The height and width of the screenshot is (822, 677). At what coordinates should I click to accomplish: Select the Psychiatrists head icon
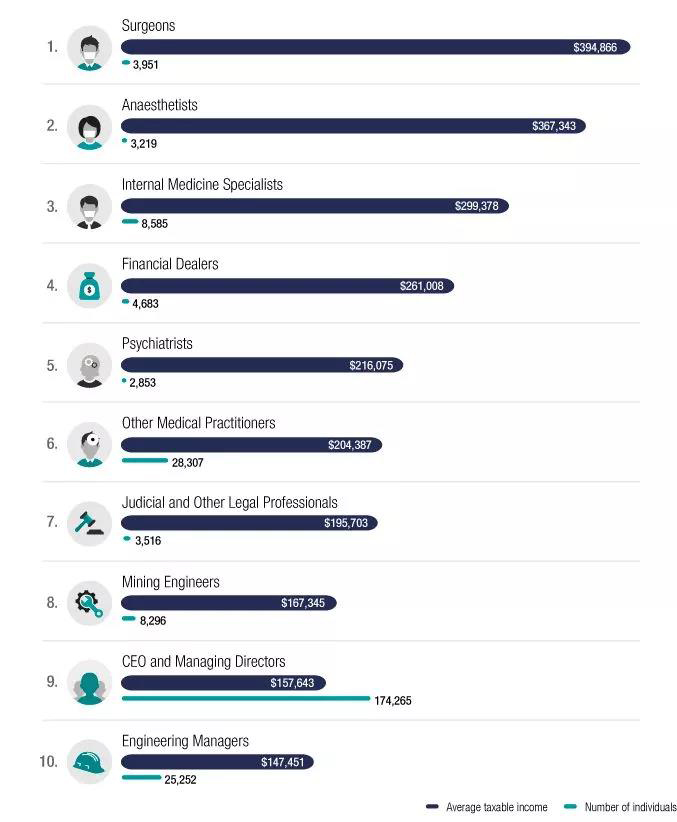pyautogui.click(x=90, y=365)
